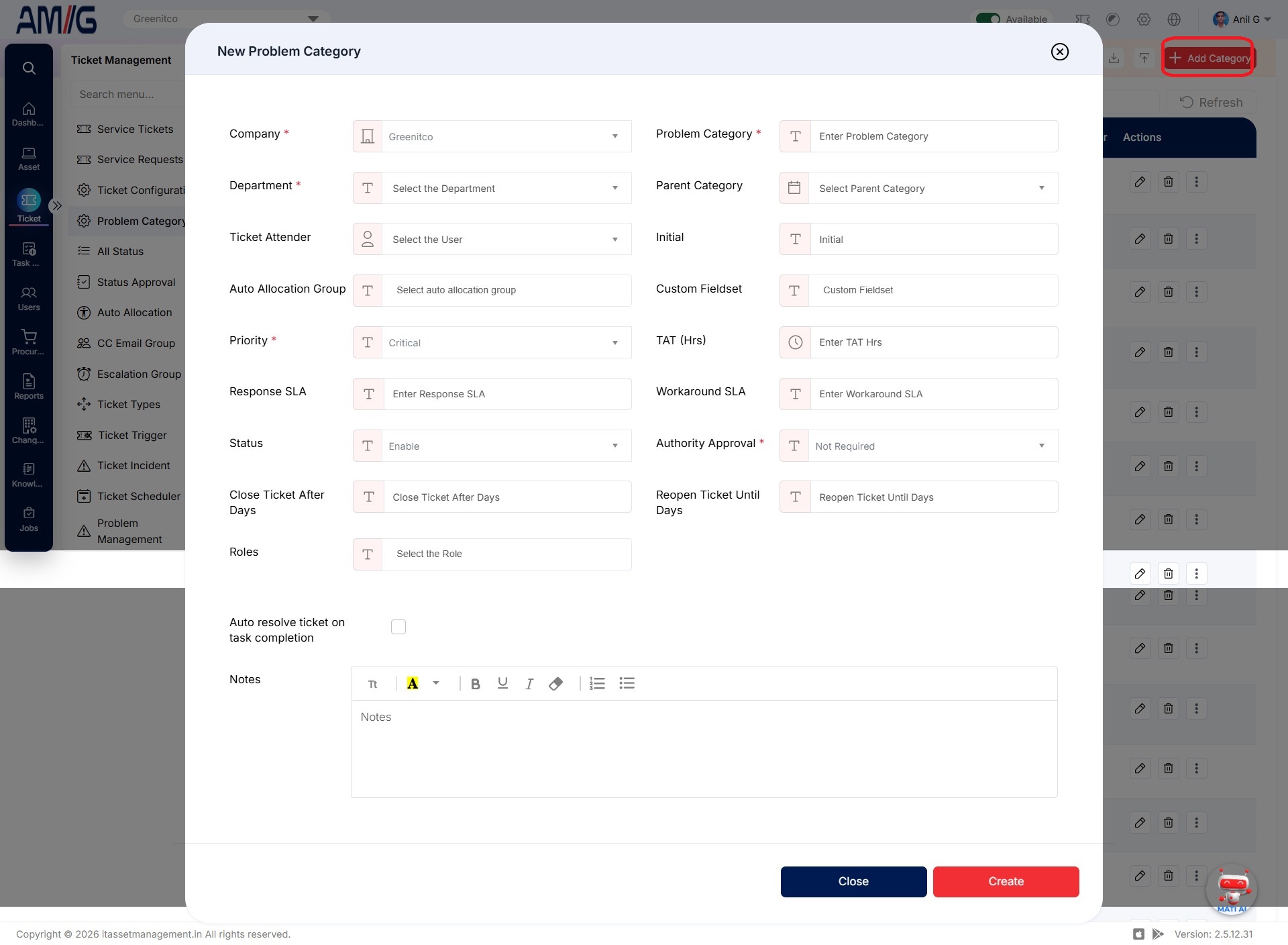Insert numbered list in Notes editor
The width and height of the screenshot is (1288, 945).
(597, 683)
